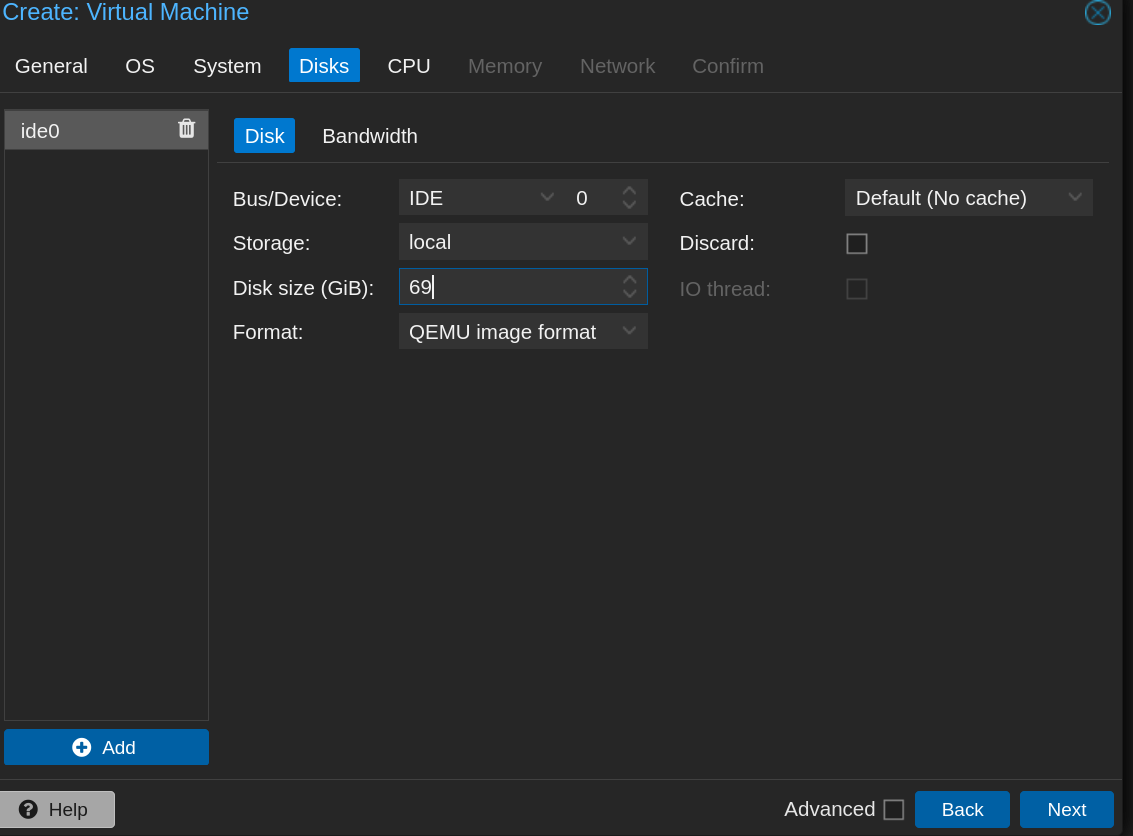Click the Add disk button
This screenshot has width=1133, height=836.
tap(106, 747)
